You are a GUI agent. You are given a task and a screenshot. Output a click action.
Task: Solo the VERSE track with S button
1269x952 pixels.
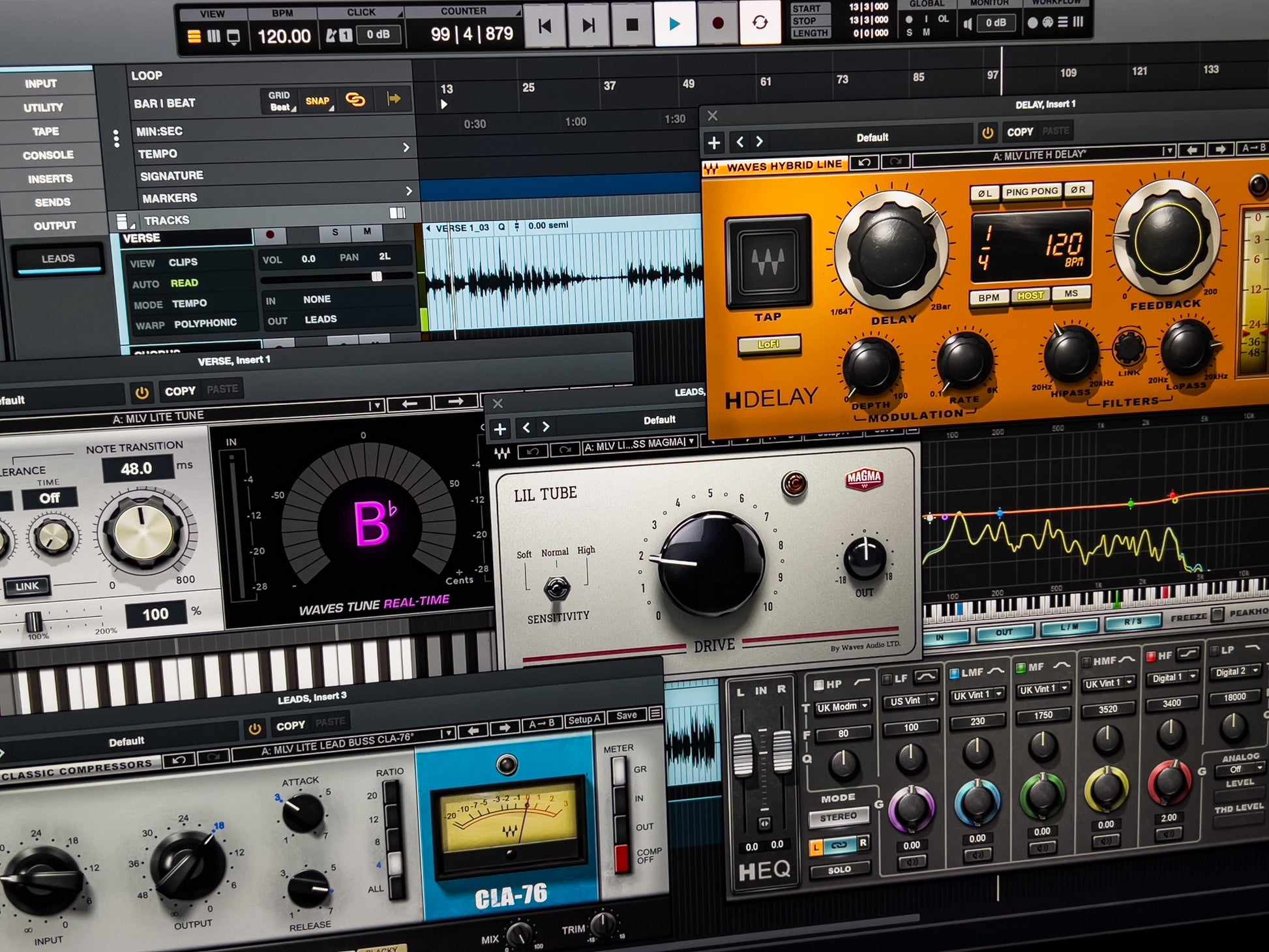(x=335, y=232)
